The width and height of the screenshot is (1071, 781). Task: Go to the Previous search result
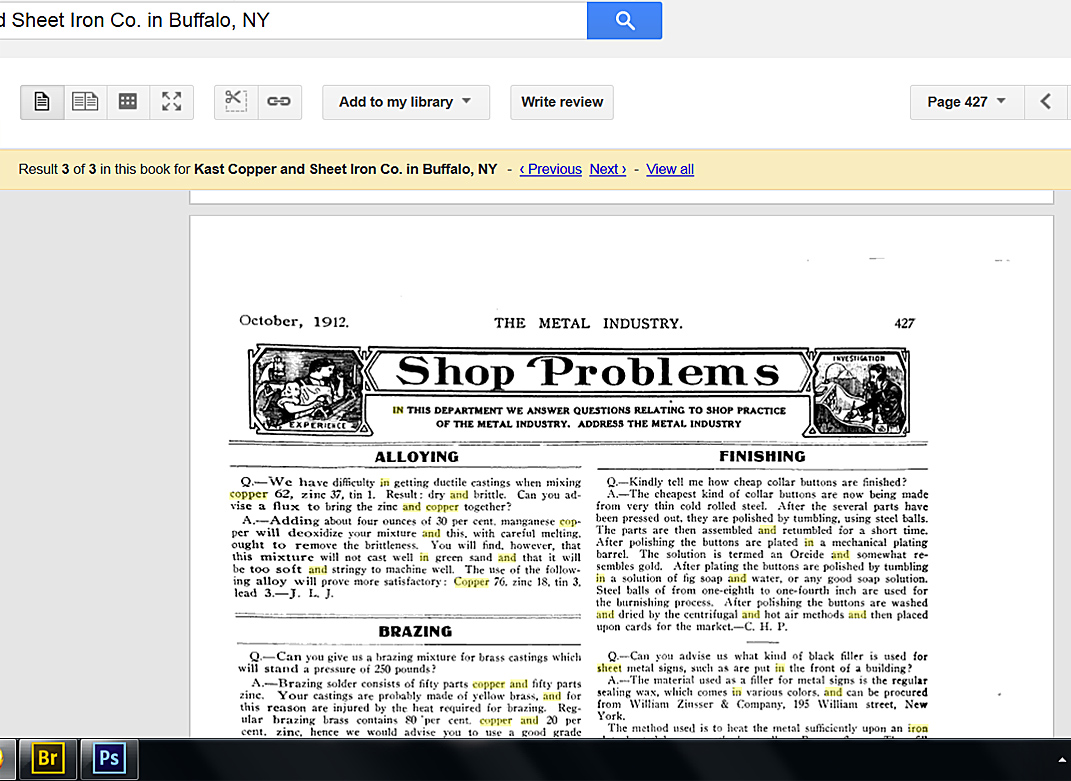[x=550, y=169]
